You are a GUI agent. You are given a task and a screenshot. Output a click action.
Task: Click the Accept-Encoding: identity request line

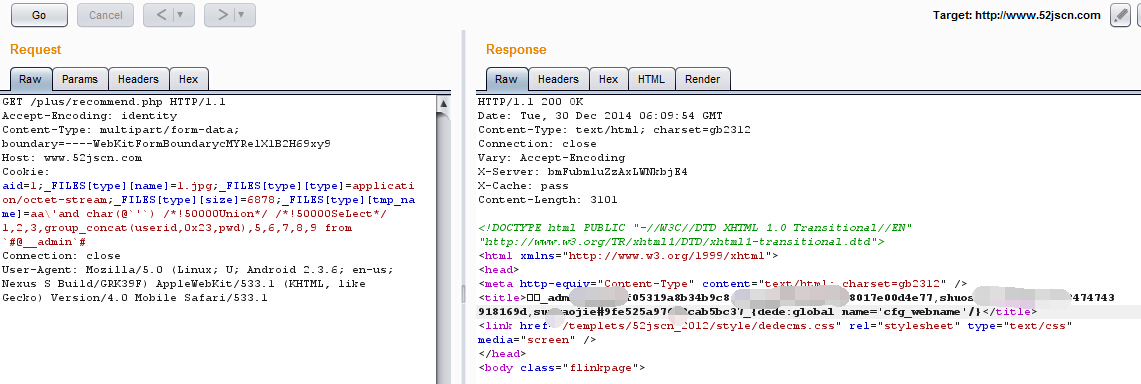pos(90,116)
